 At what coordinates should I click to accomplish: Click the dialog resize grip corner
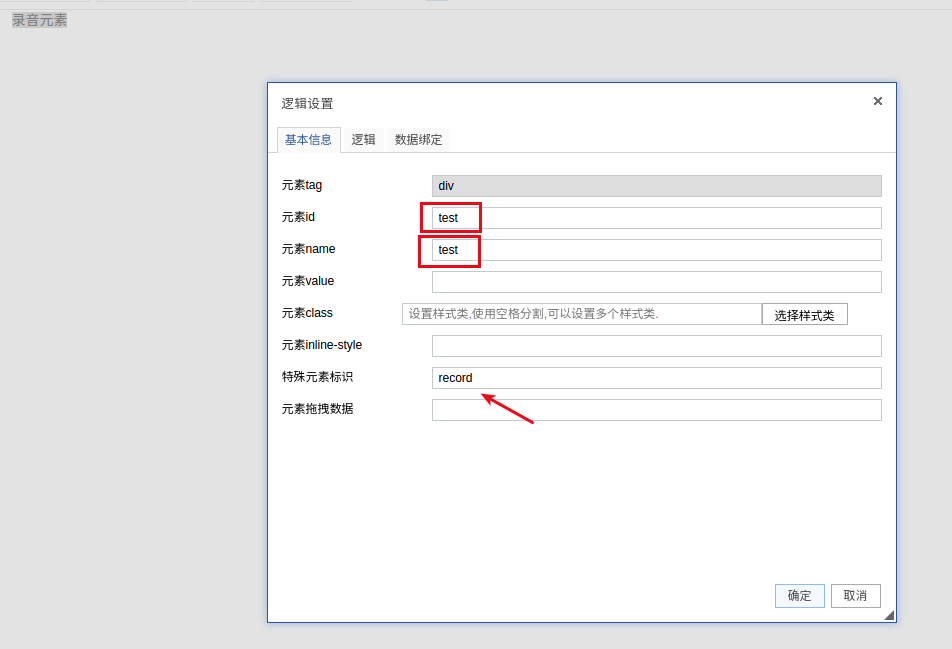(x=889, y=616)
